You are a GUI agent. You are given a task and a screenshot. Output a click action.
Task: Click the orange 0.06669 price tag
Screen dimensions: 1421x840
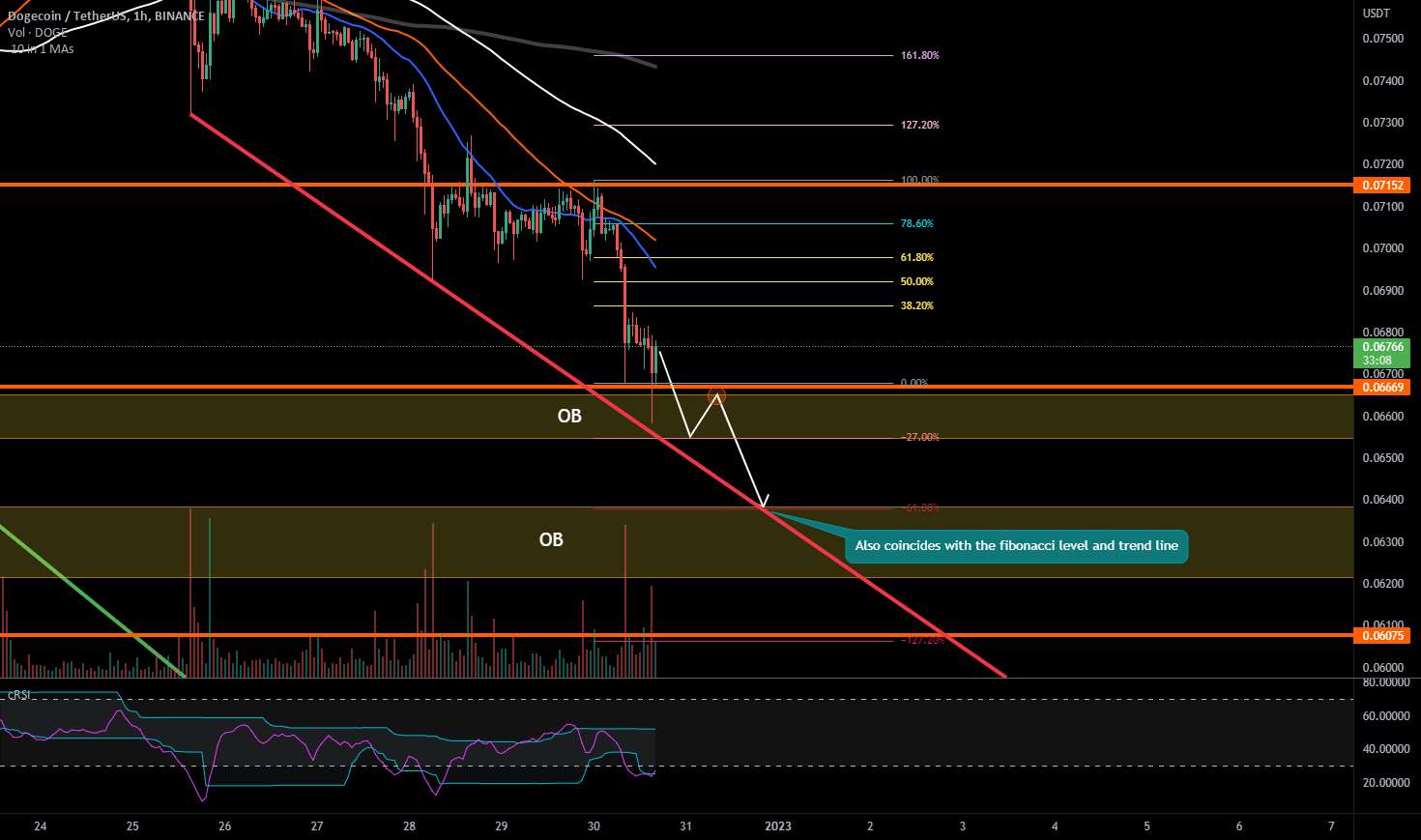1383,387
